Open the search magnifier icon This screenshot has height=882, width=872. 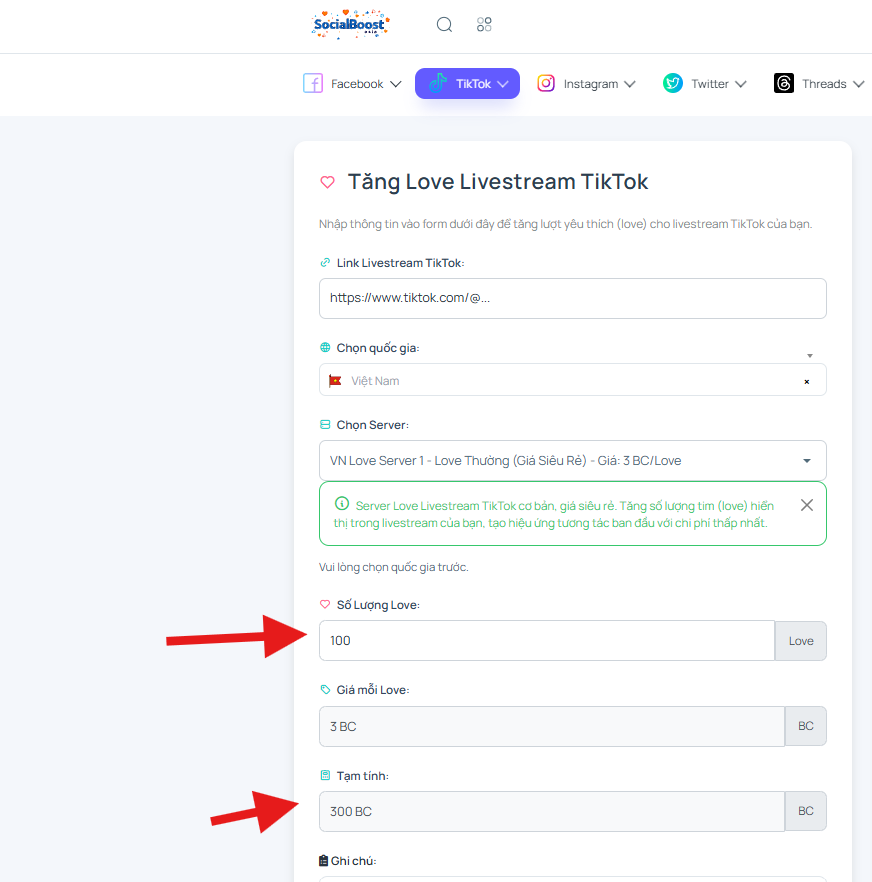pyautogui.click(x=444, y=24)
